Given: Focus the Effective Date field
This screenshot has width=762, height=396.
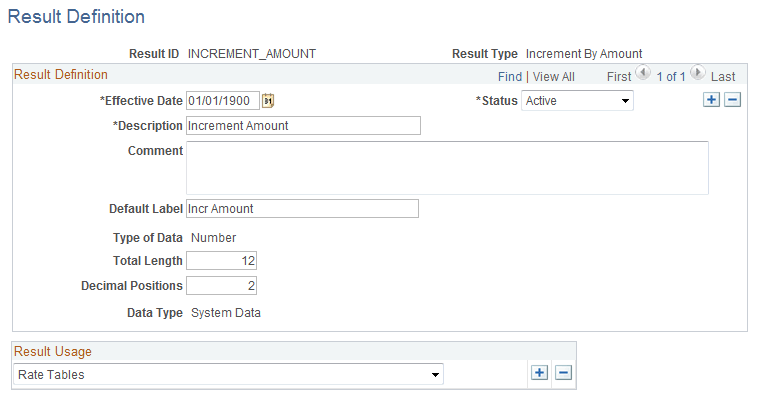Looking at the screenshot, I should point(223,101).
